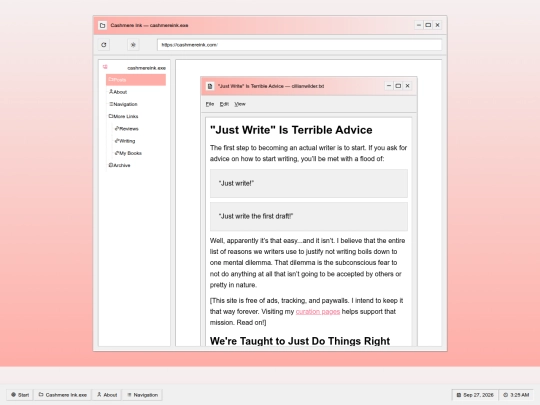Open the Reviews link in sidebar

tap(126, 129)
